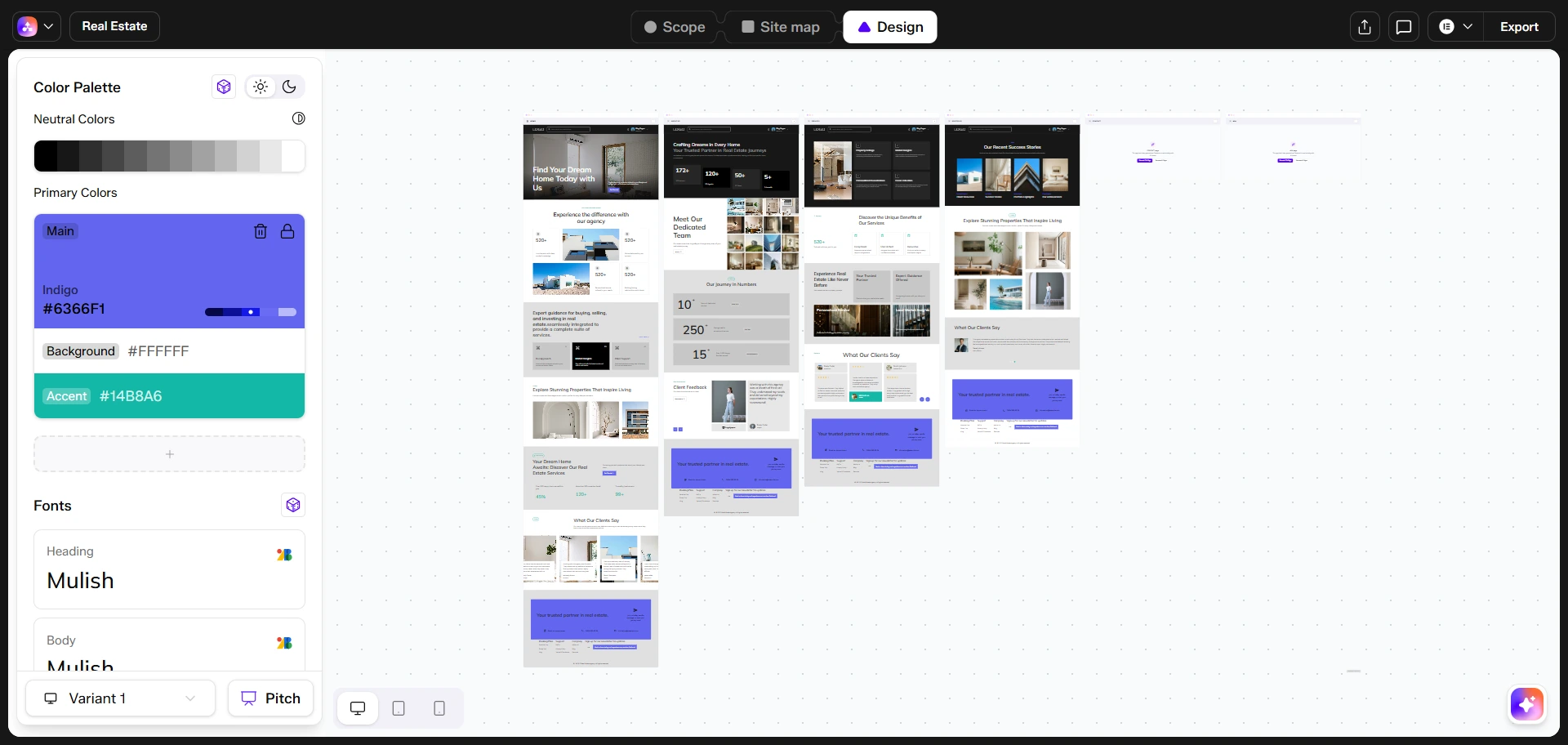Image resolution: width=1568 pixels, height=745 pixels.
Task: Click the Google Fonts icon for Heading Mulish
Action: pos(284,555)
